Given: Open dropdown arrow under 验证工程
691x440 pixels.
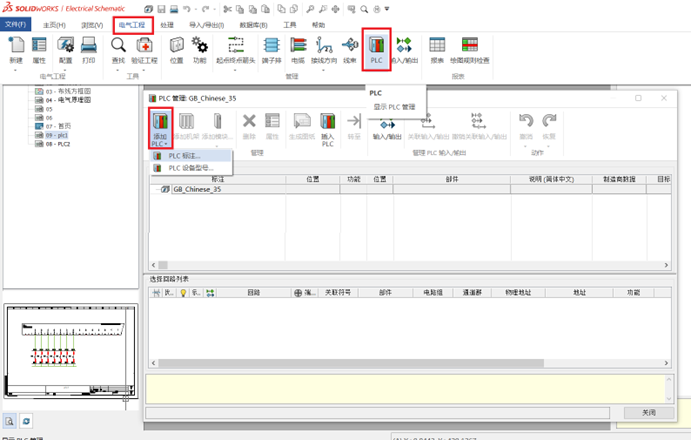Looking at the screenshot, I should pos(144,70).
